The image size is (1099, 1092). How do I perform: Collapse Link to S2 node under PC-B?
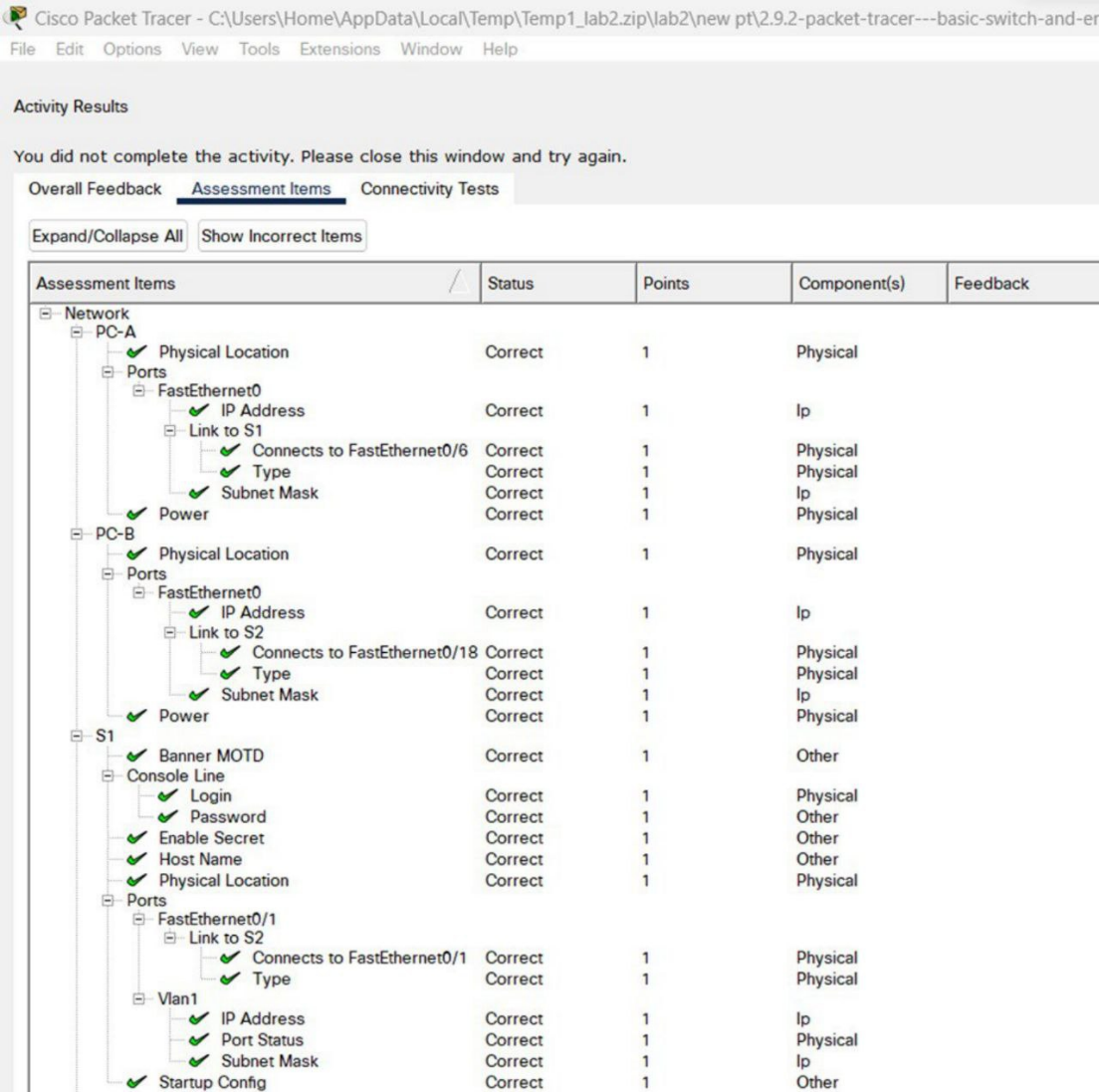(x=169, y=633)
